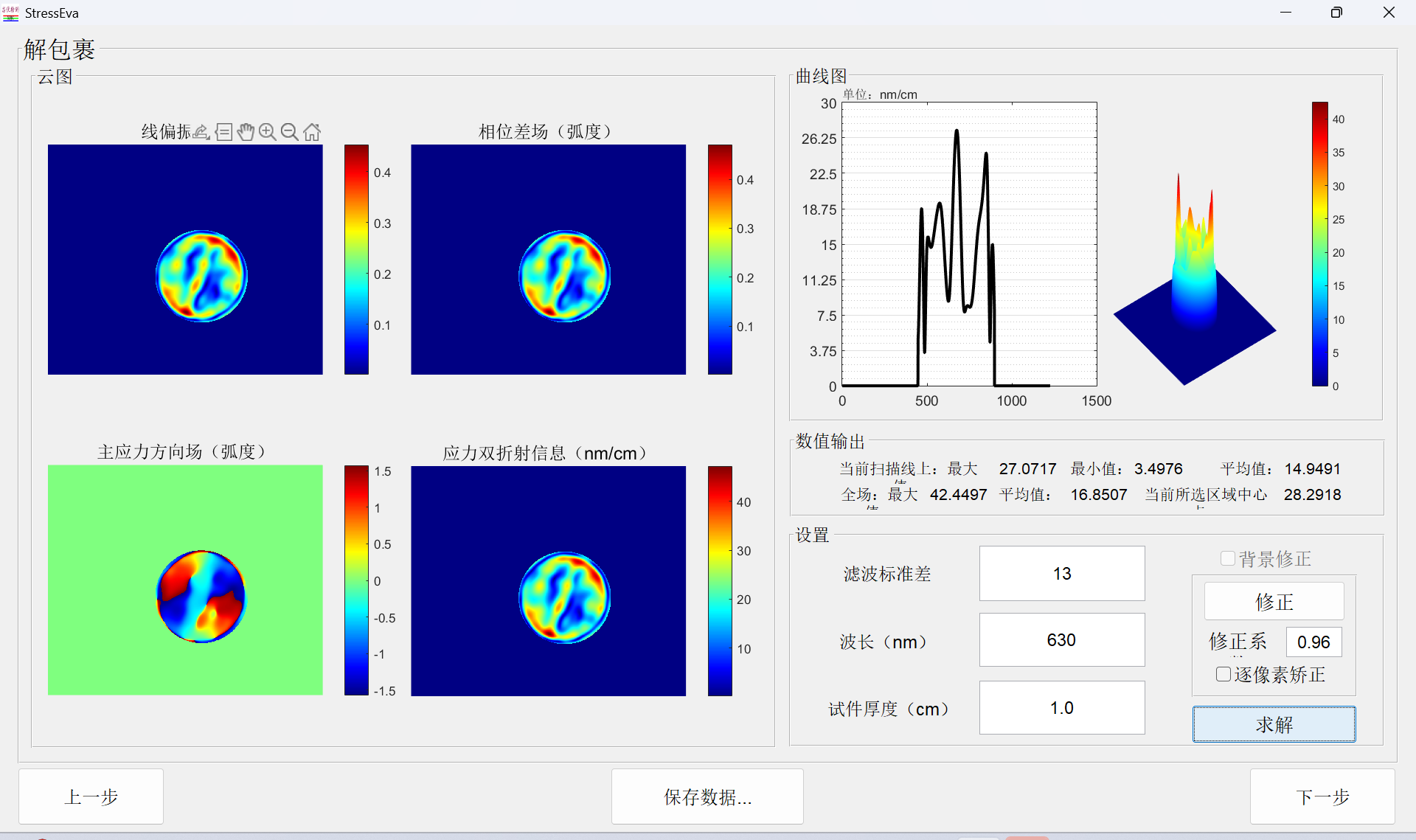
Task: Click the StressEva app icon in title bar
Action: click(10, 13)
